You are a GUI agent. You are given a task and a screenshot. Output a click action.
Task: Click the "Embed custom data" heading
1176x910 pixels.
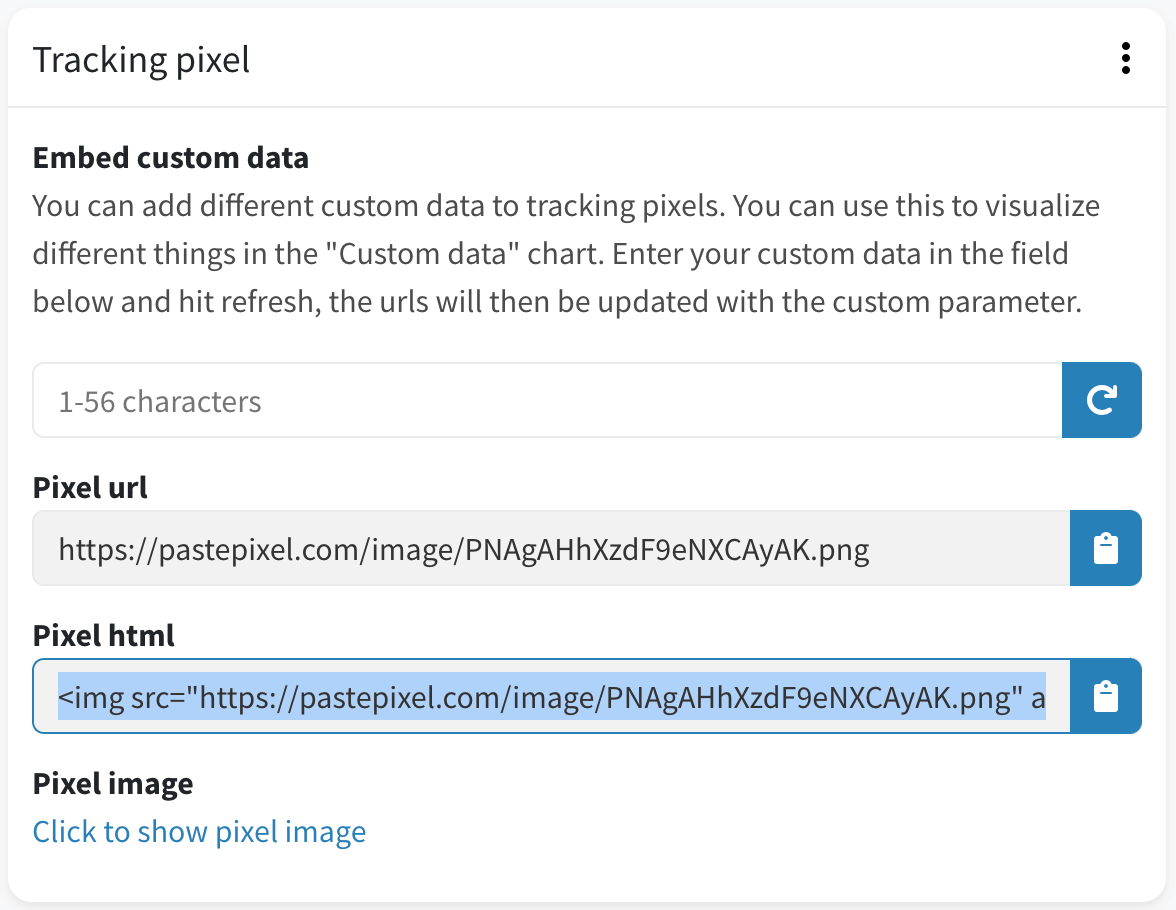point(170,158)
